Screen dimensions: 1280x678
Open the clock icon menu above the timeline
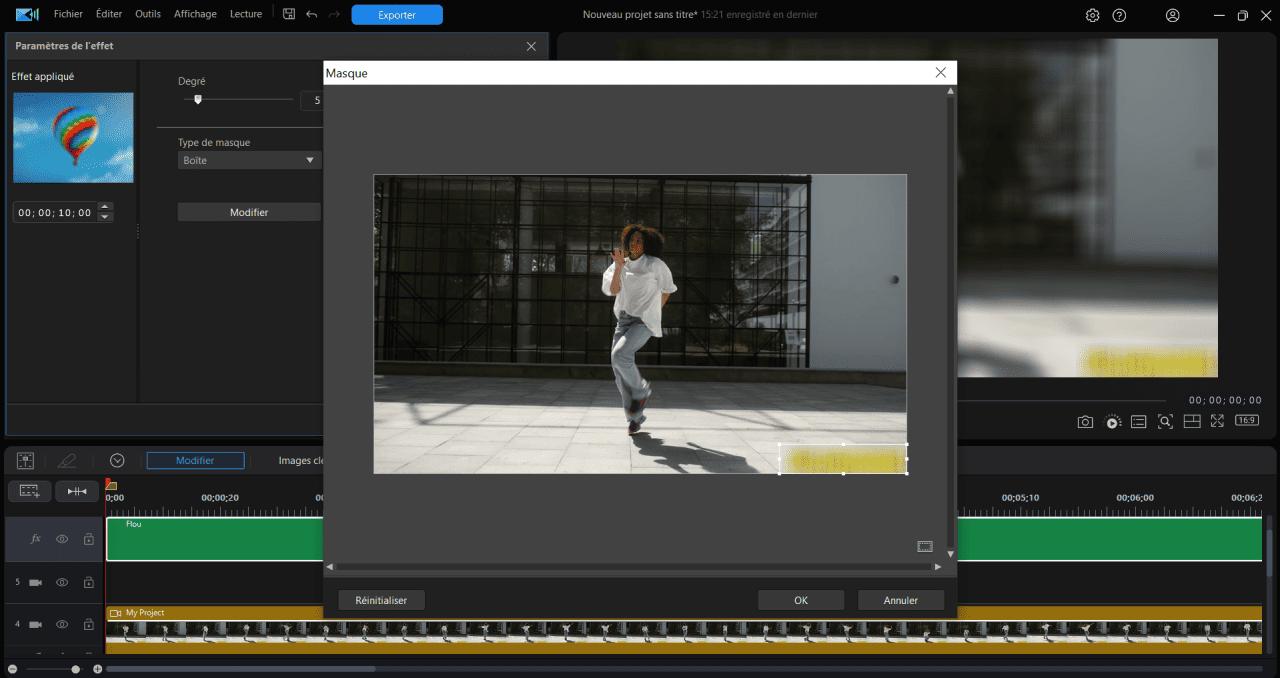tap(117, 461)
